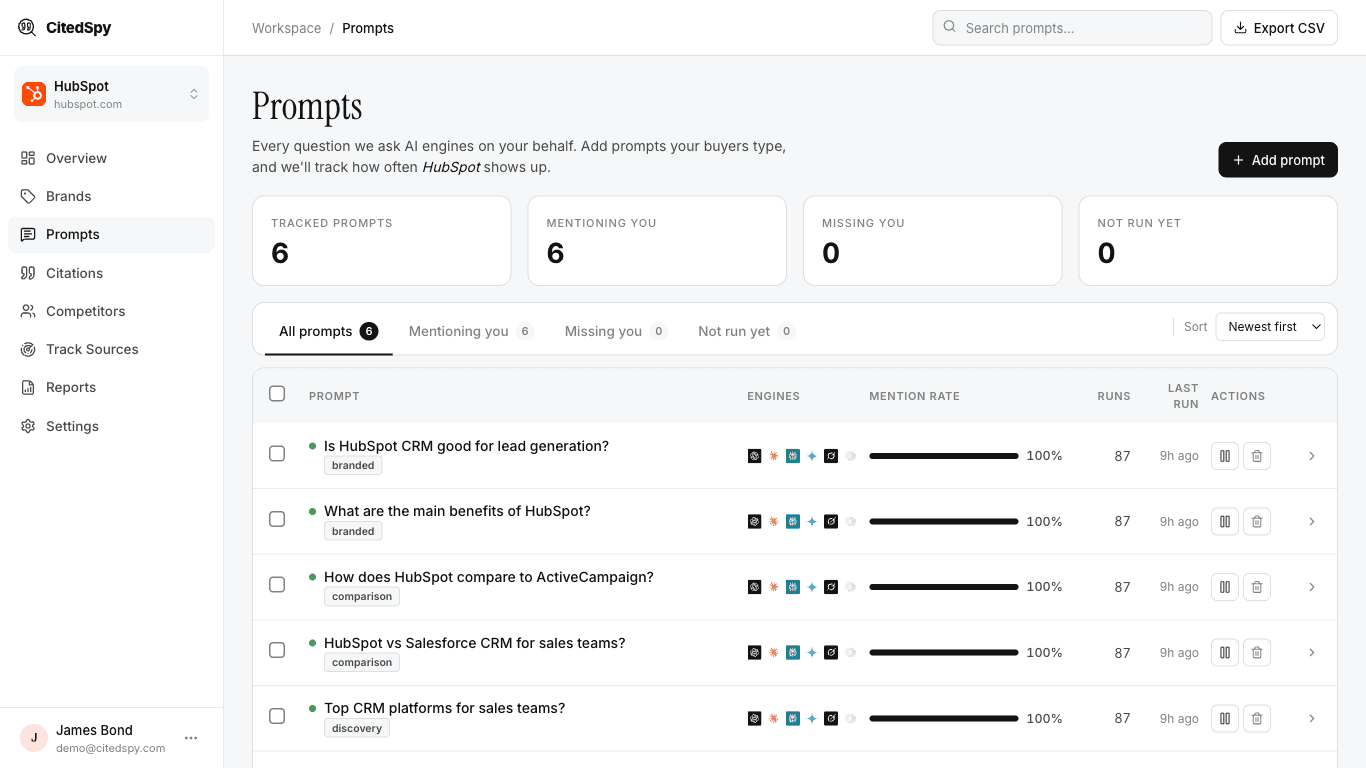Screen dimensions: 1366x768
Task: Click the Export CSV button
Action: [1279, 28]
